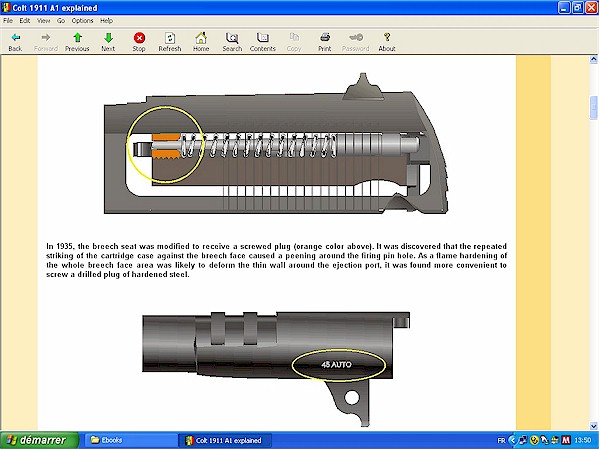Click the paragraph starting 'In 1935'
Screen dimensions: 600x450
[x=276, y=260]
